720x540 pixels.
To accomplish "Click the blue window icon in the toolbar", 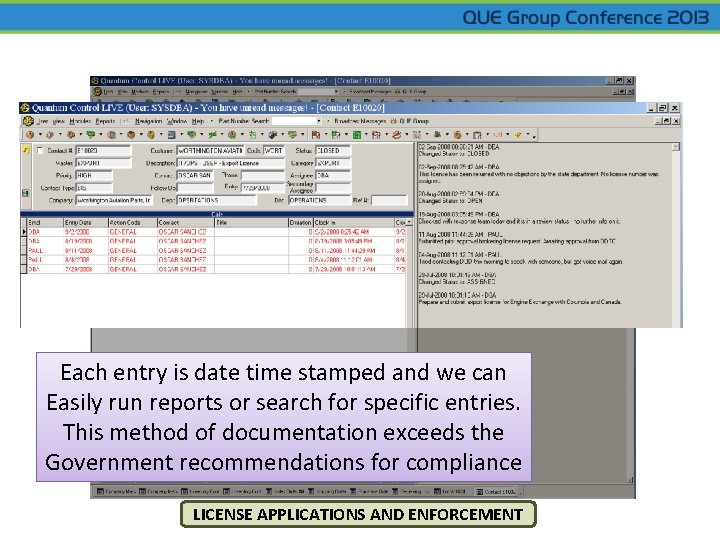I will pyautogui.click(x=172, y=135).
